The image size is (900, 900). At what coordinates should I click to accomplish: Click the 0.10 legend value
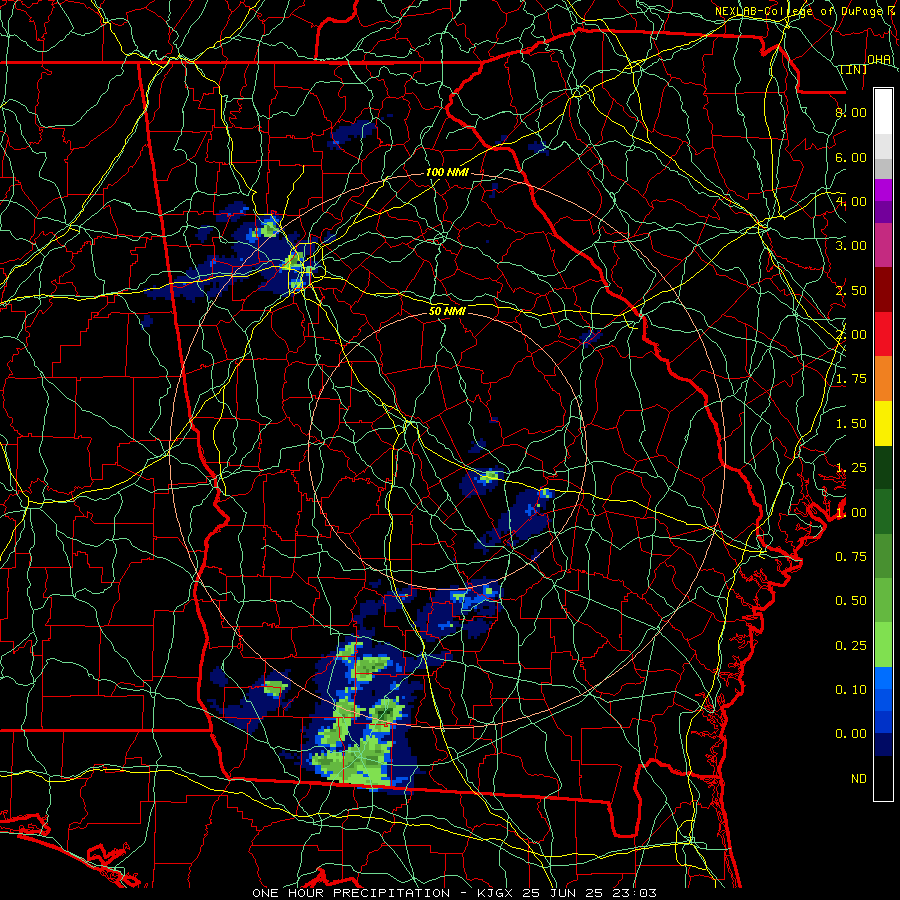[x=851, y=690]
